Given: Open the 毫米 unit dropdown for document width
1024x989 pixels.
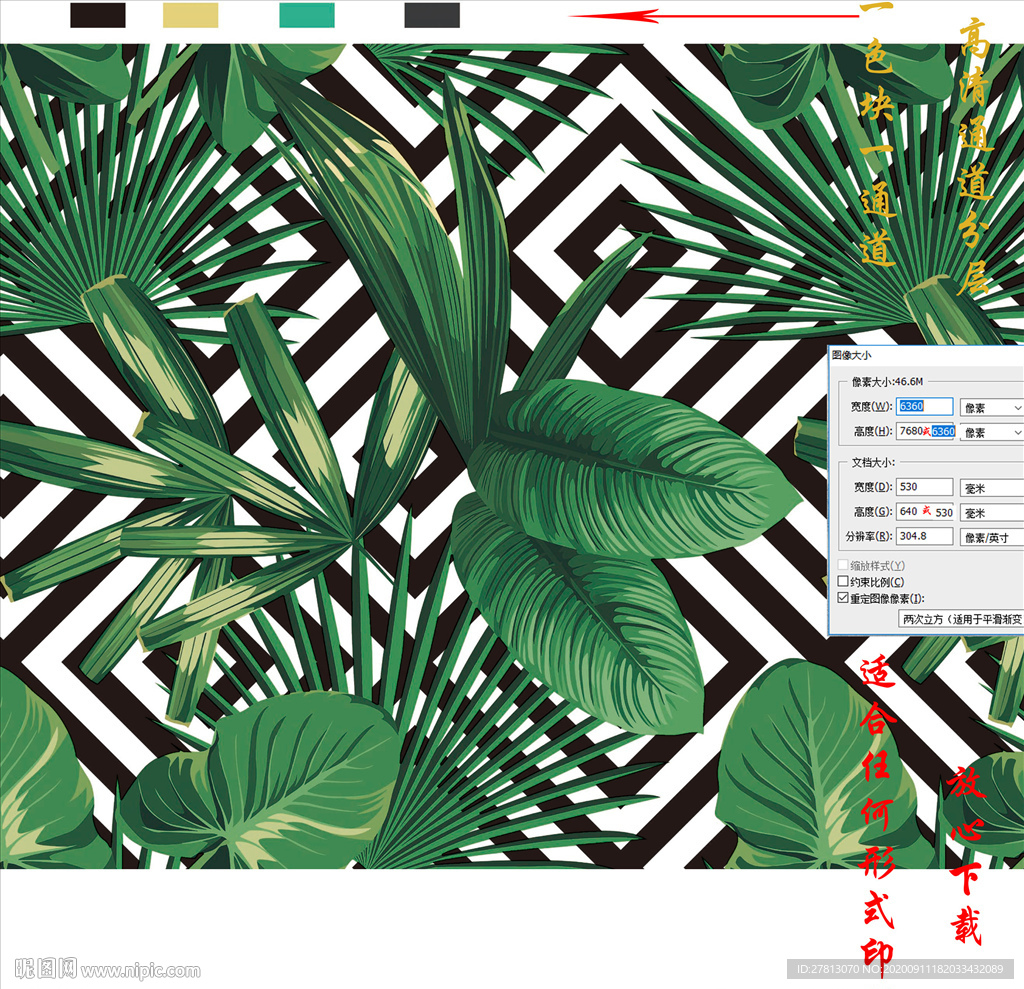Looking at the screenshot, I should tap(991, 488).
